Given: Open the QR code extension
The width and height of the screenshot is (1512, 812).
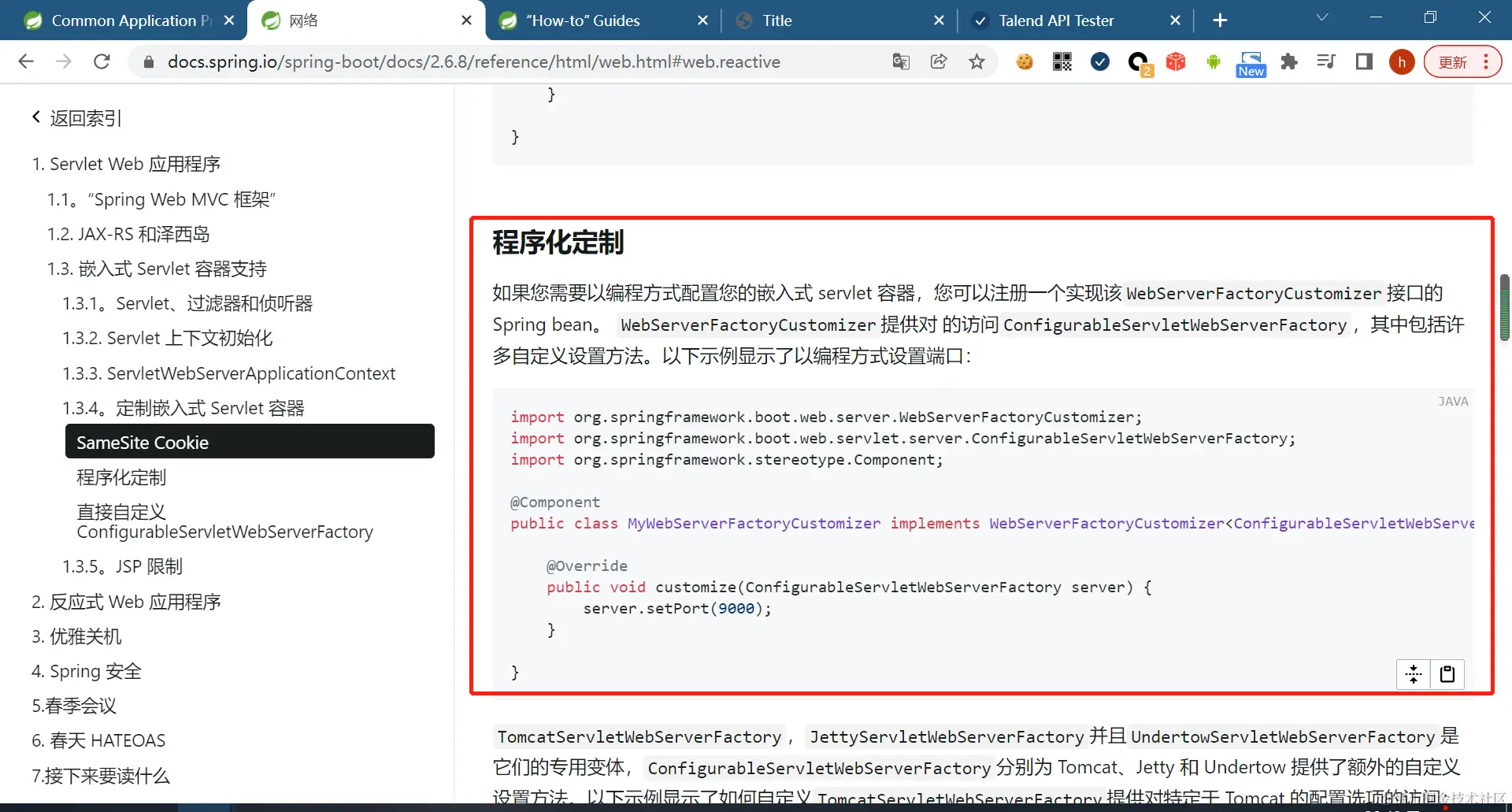Looking at the screenshot, I should pos(1062,61).
